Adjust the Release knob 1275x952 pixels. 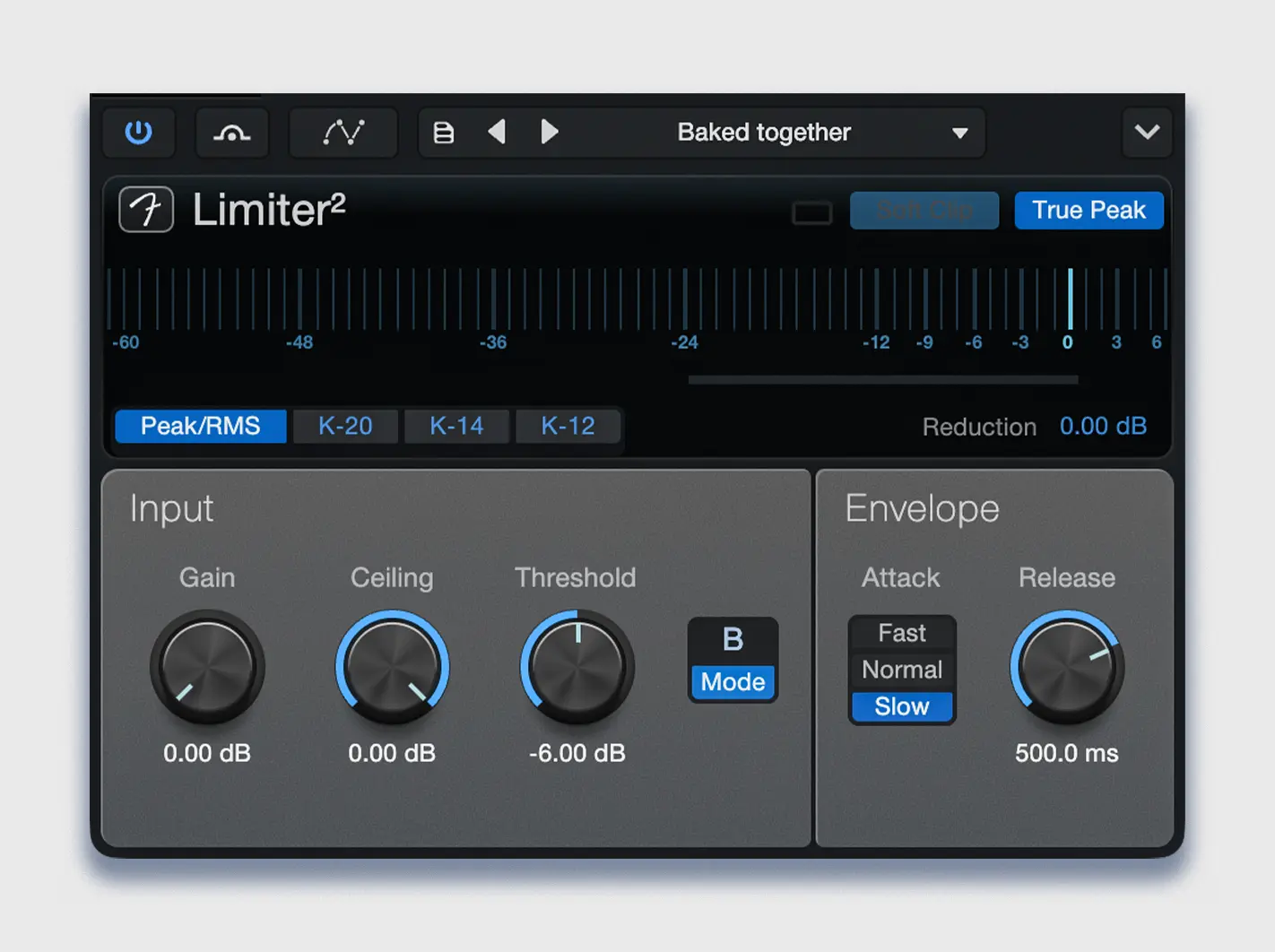[1066, 668]
